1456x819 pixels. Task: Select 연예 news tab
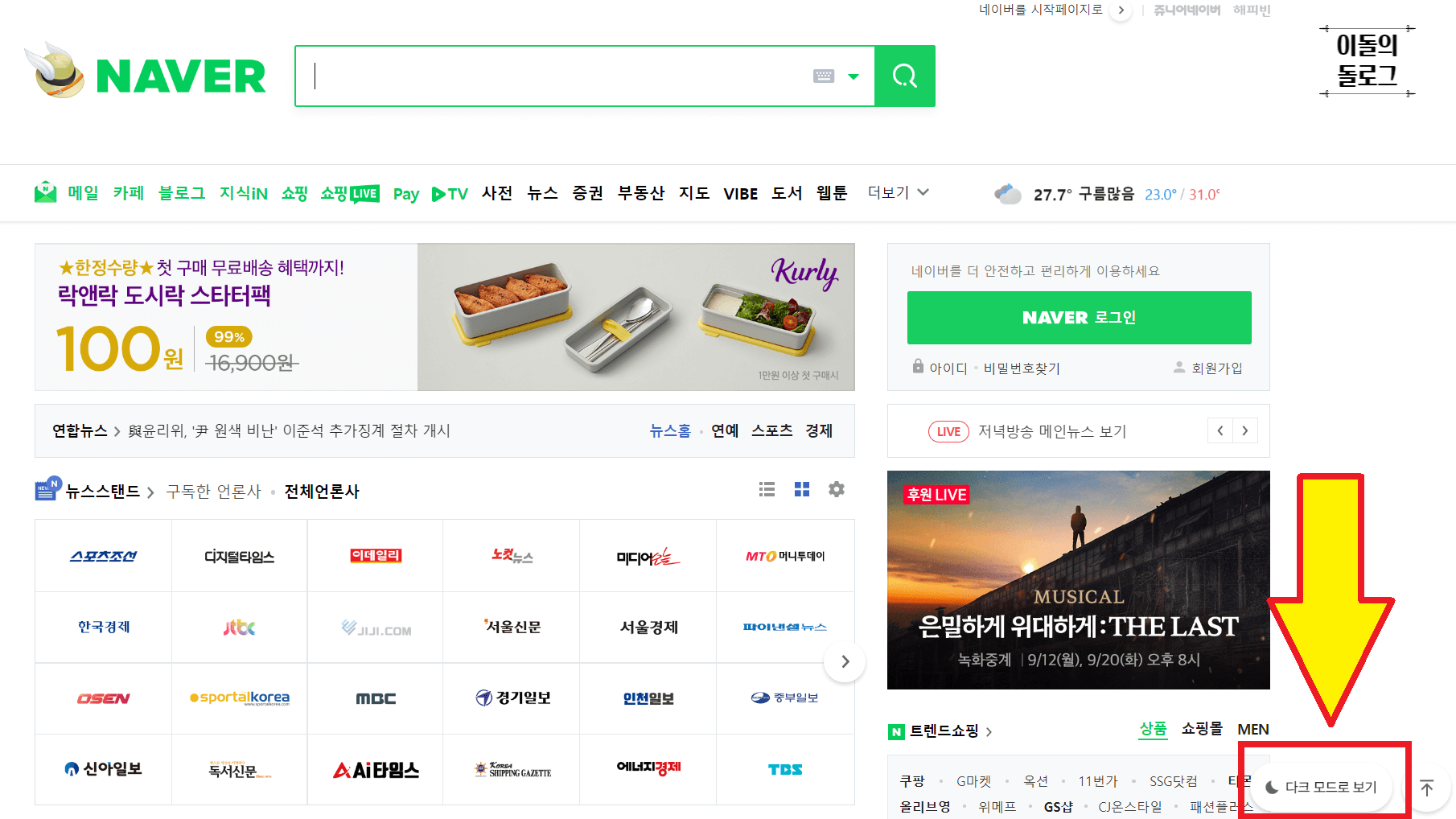(725, 430)
